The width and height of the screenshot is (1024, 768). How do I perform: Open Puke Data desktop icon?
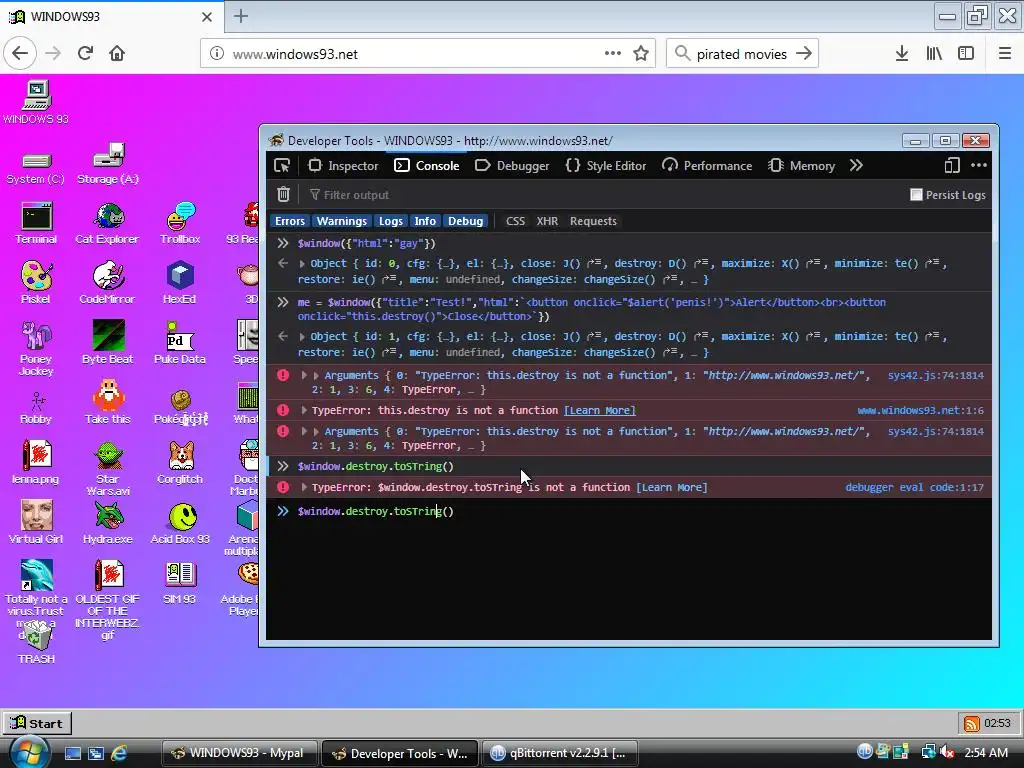pos(180,343)
